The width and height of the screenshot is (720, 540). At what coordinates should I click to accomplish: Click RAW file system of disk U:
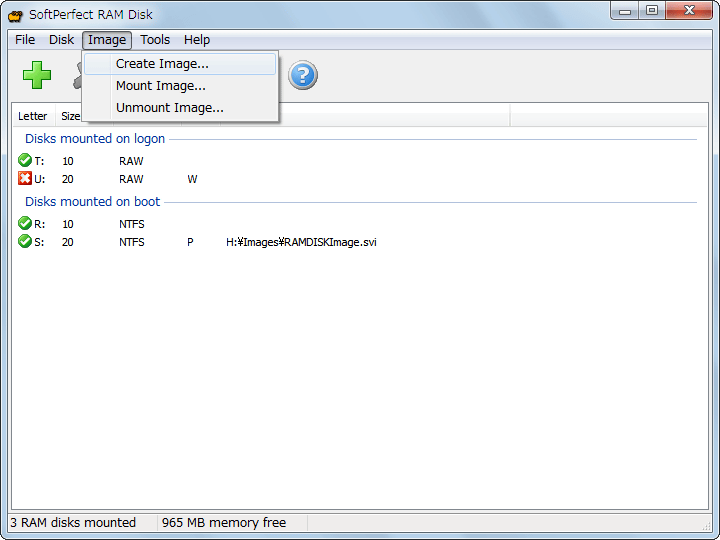tap(131, 179)
